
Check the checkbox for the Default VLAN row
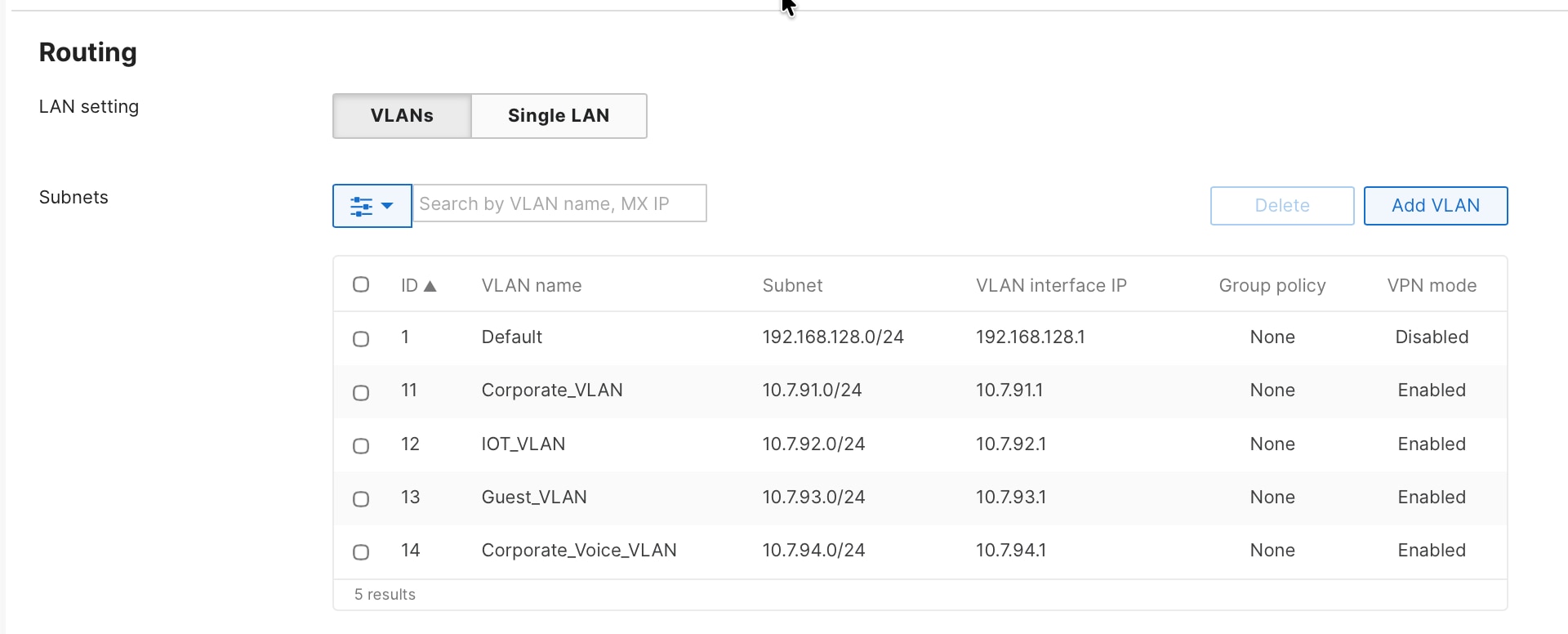(361, 338)
